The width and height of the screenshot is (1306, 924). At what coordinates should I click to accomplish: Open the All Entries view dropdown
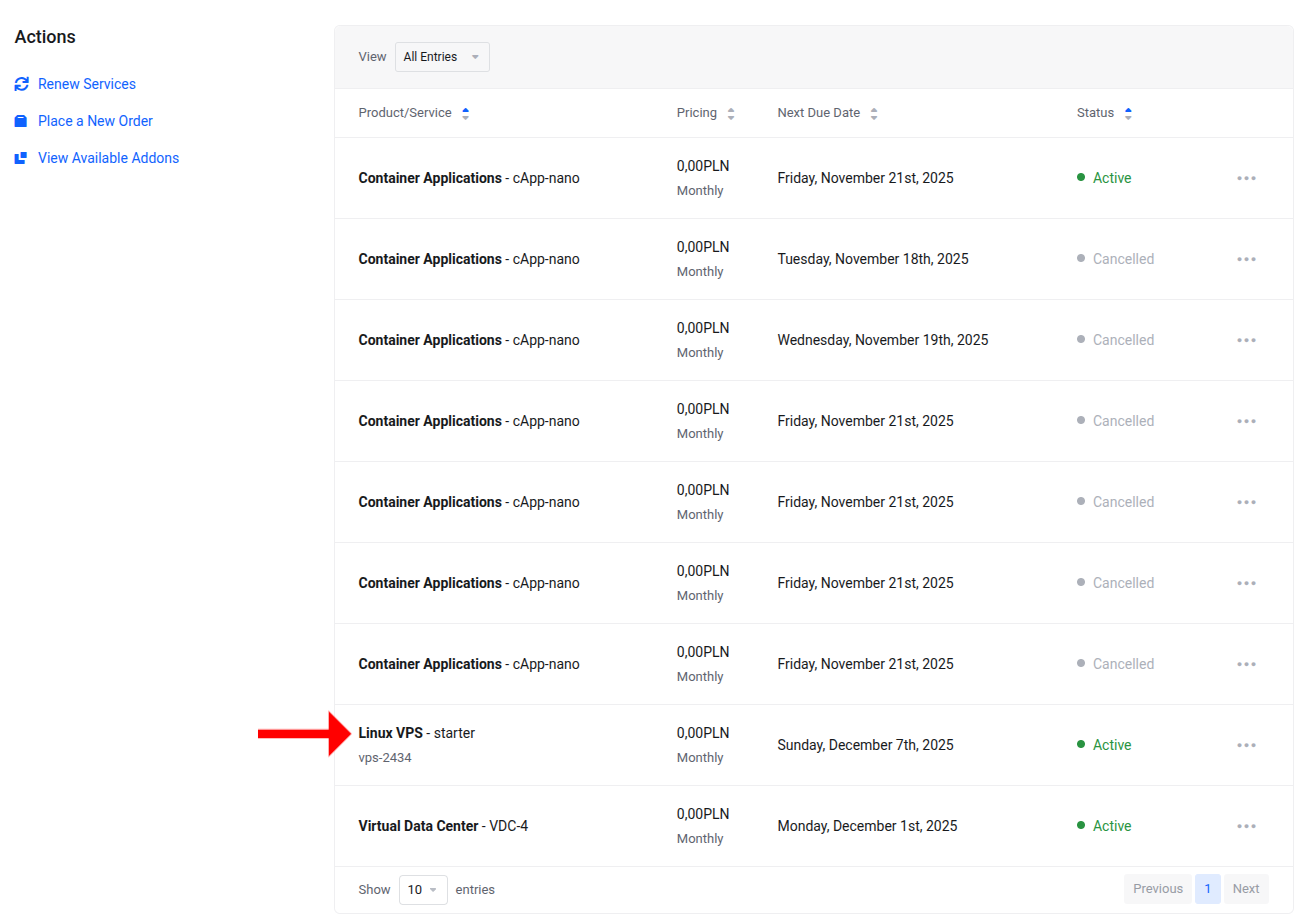click(x=441, y=56)
